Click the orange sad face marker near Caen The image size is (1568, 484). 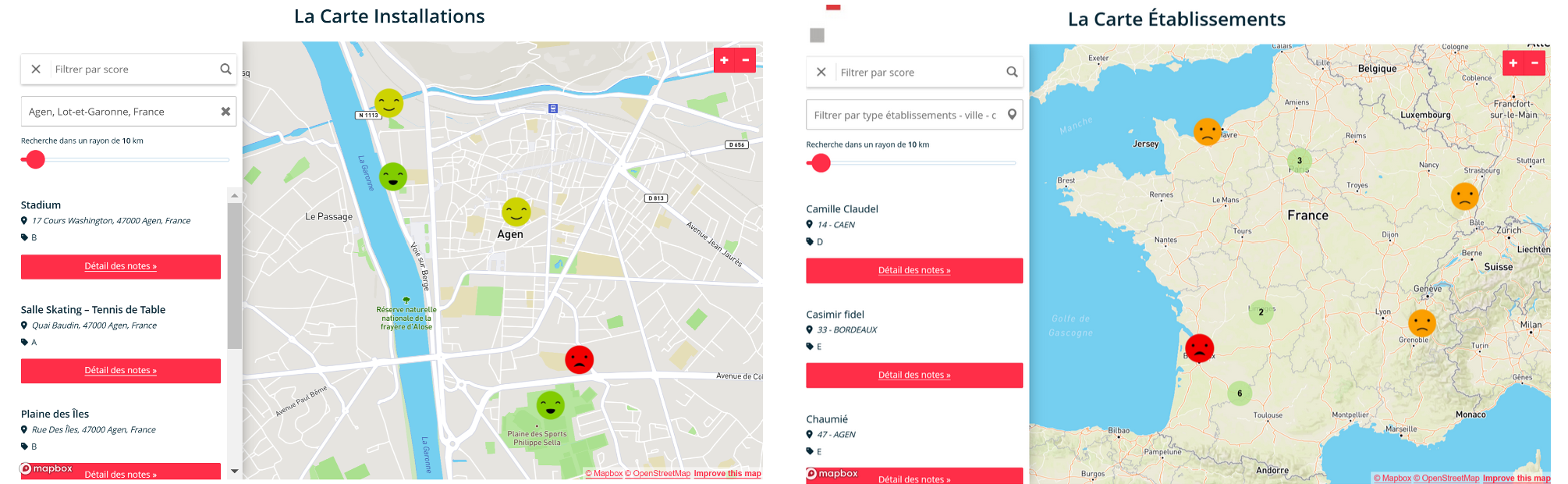1207,132
